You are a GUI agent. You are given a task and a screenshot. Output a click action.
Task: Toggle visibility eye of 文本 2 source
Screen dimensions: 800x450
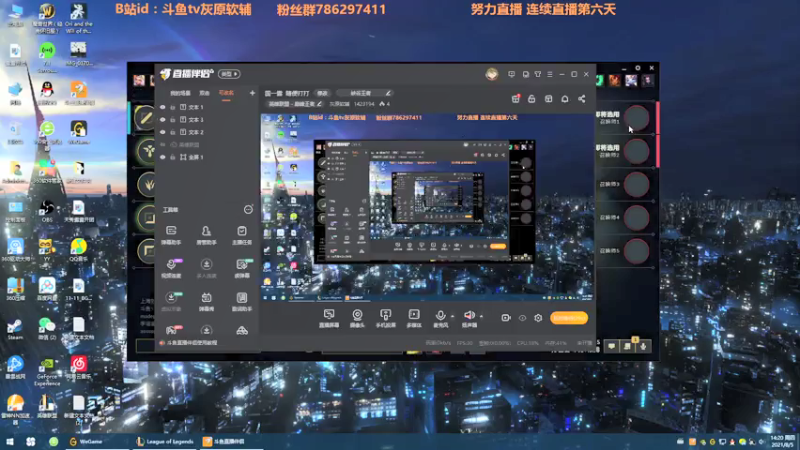163,132
